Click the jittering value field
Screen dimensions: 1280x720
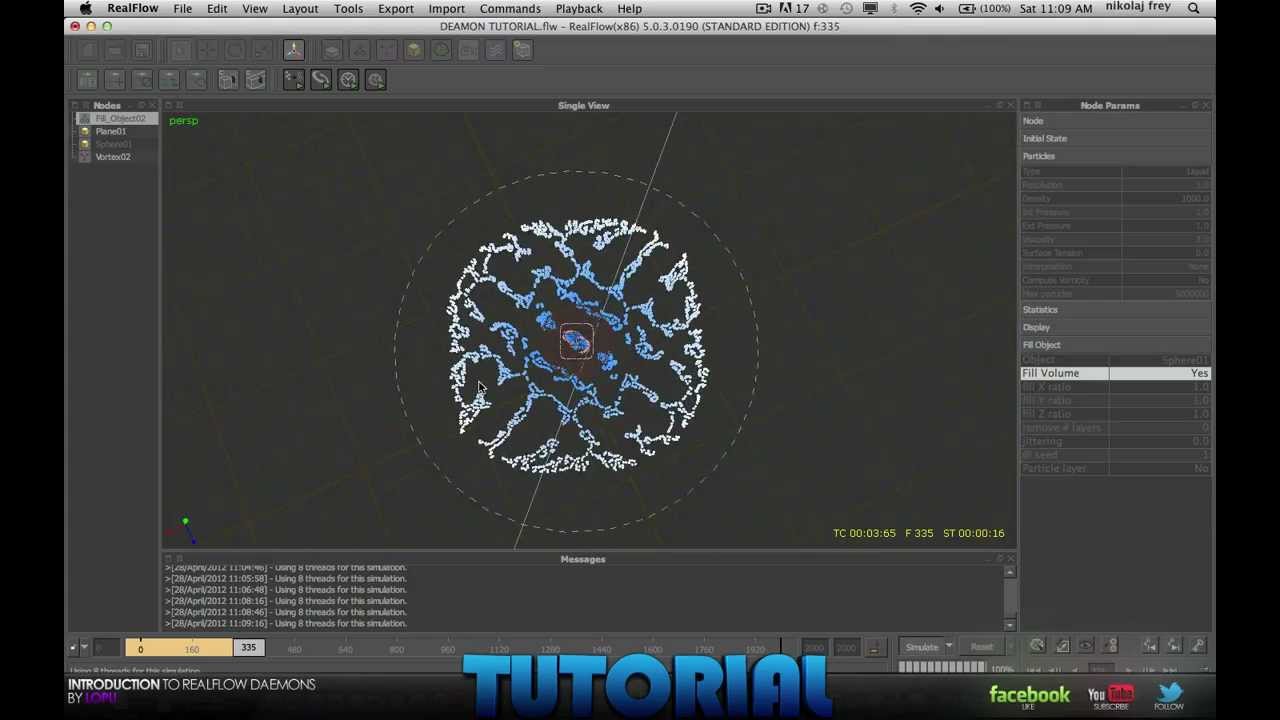coord(1166,441)
